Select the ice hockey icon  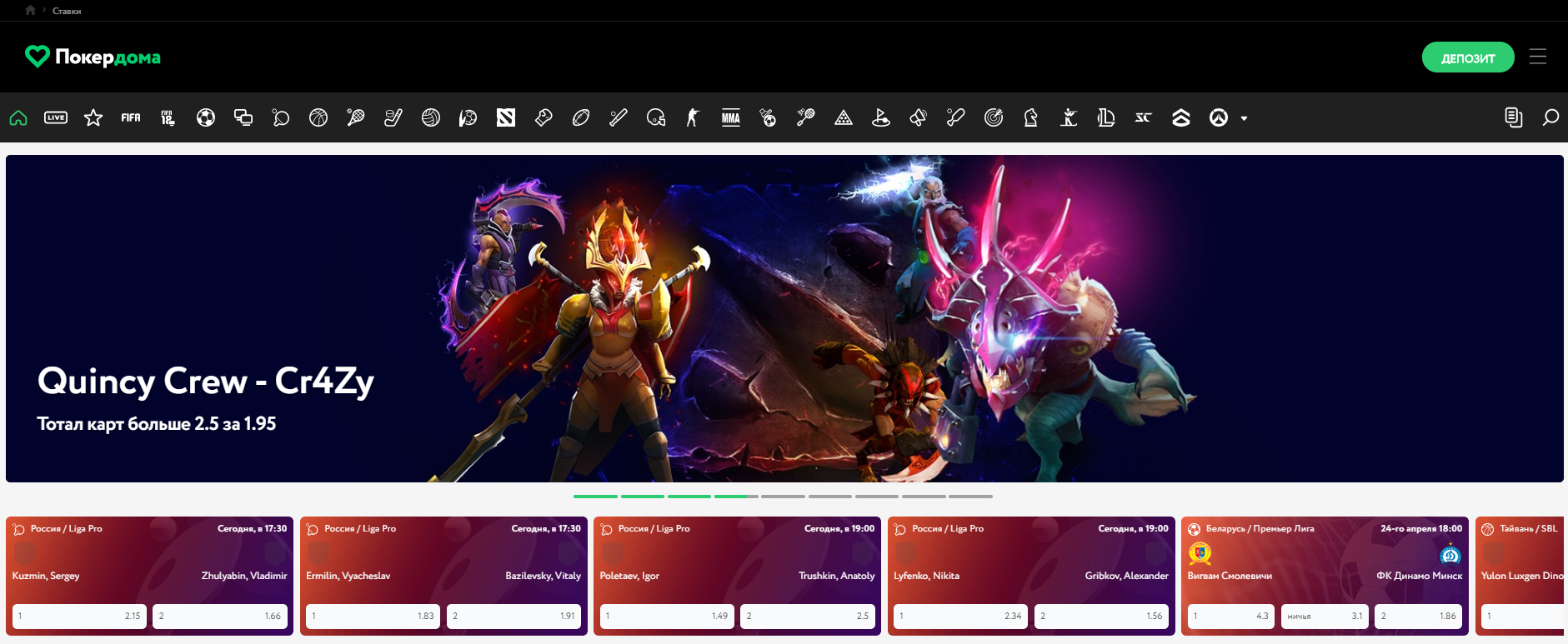(393, 117)
